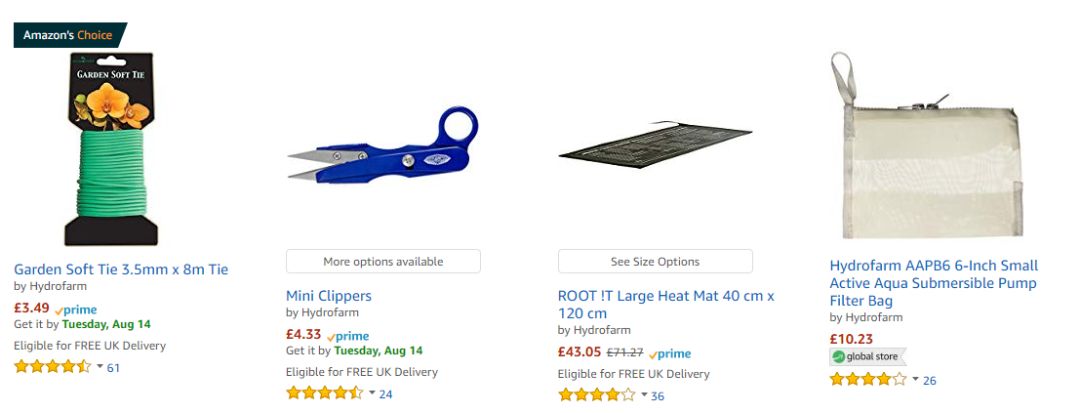Click the Amazon's Choice badge
Viewport: 1080px width, 413px height.
pos(68,35)
